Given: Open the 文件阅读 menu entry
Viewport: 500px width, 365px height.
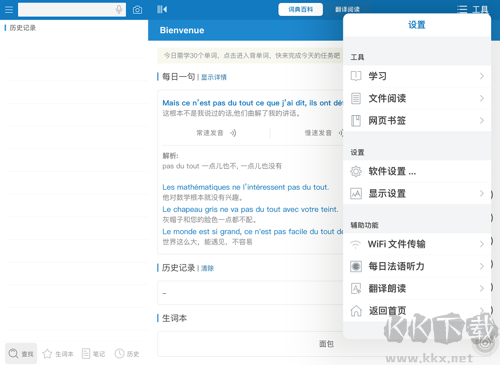Looking at the screenshot, I should (x=417, y=98).
